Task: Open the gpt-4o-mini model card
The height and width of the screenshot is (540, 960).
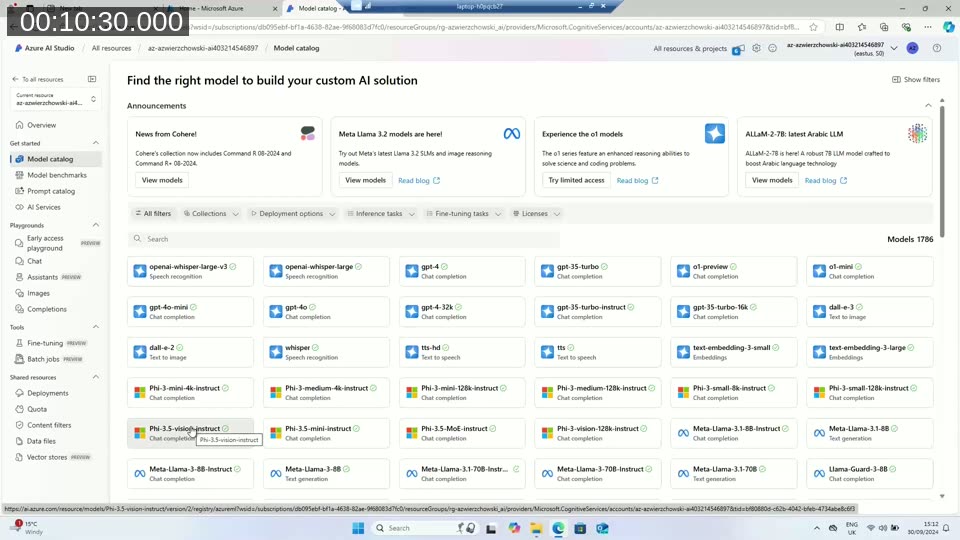Action: tap(190, 312)
